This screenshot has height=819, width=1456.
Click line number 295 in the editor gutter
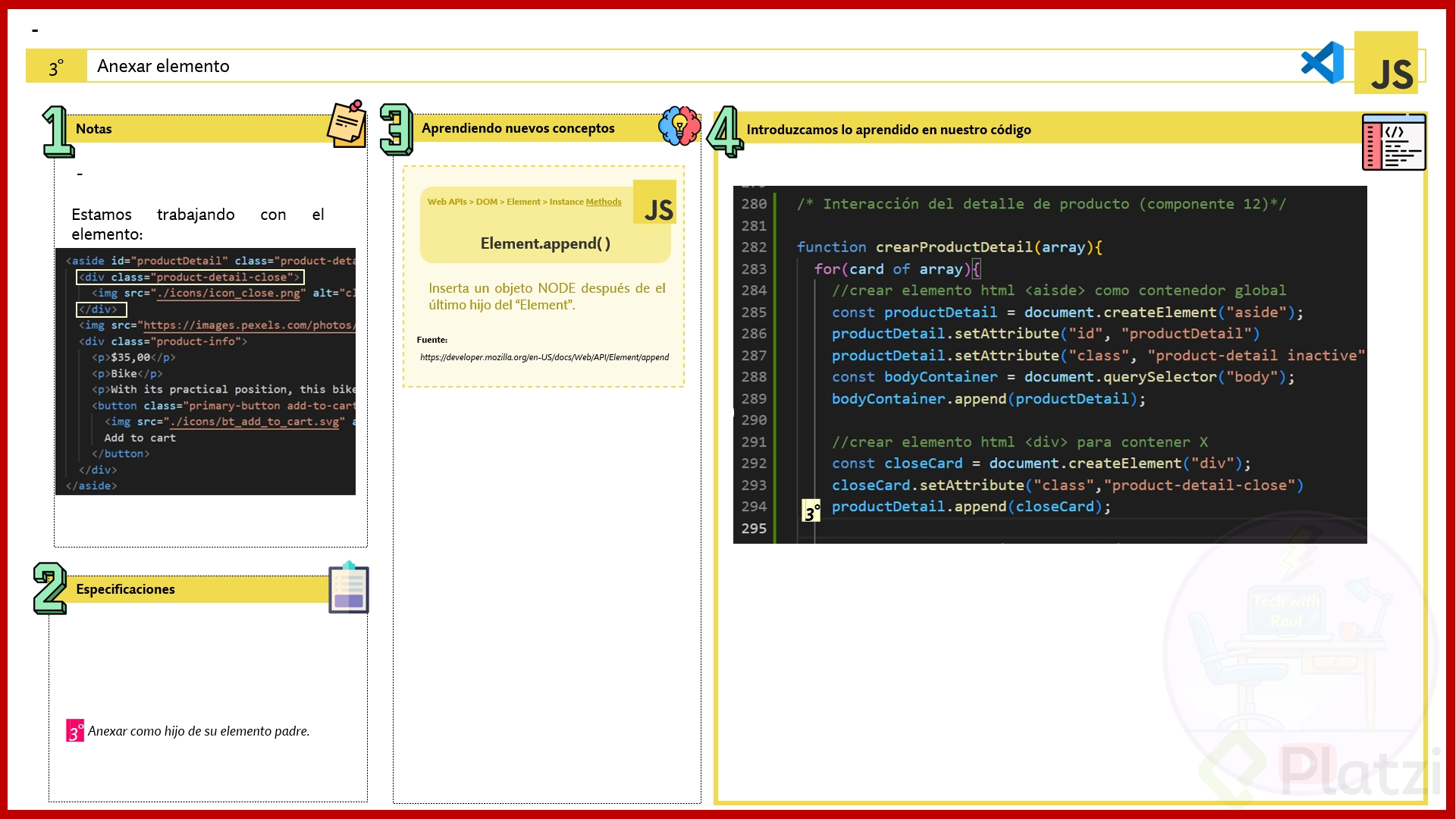(754, 529)
